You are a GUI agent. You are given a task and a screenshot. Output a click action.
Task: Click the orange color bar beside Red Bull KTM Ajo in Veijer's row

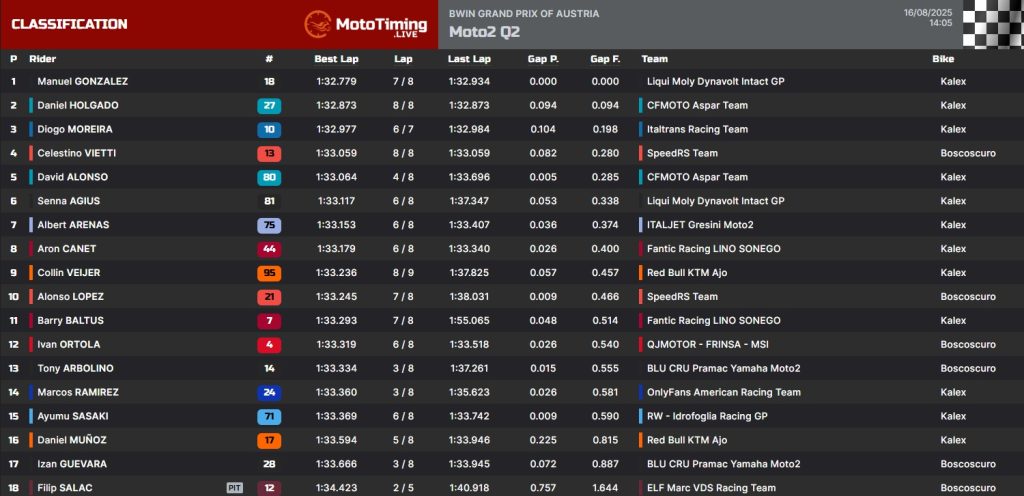click(640, 273)
